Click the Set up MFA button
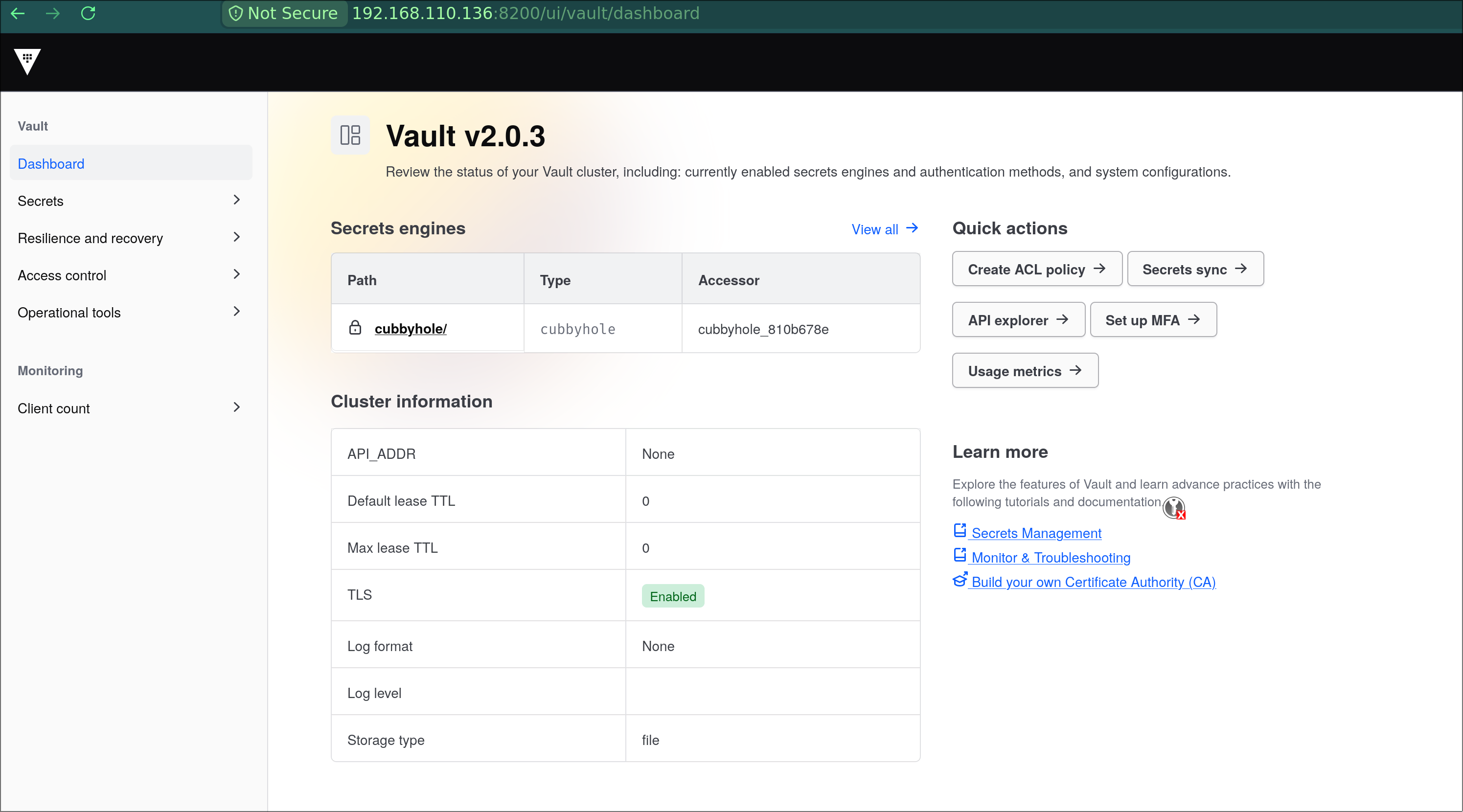This screenshot has width=1463, height=812. [1153, 320]
